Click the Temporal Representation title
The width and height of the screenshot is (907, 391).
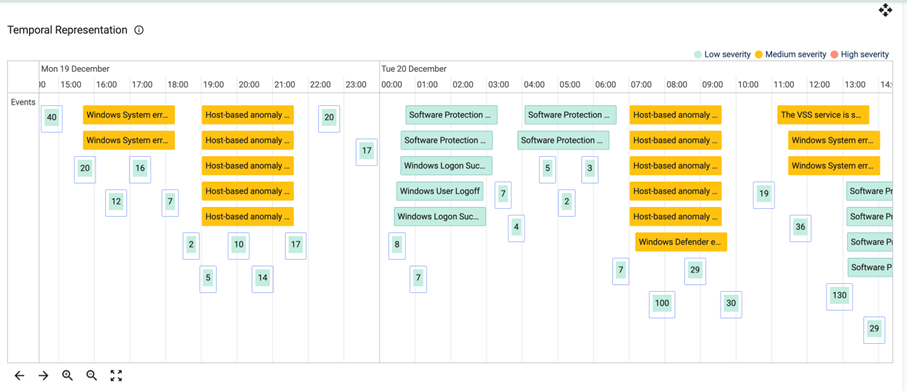coord(67,30)
